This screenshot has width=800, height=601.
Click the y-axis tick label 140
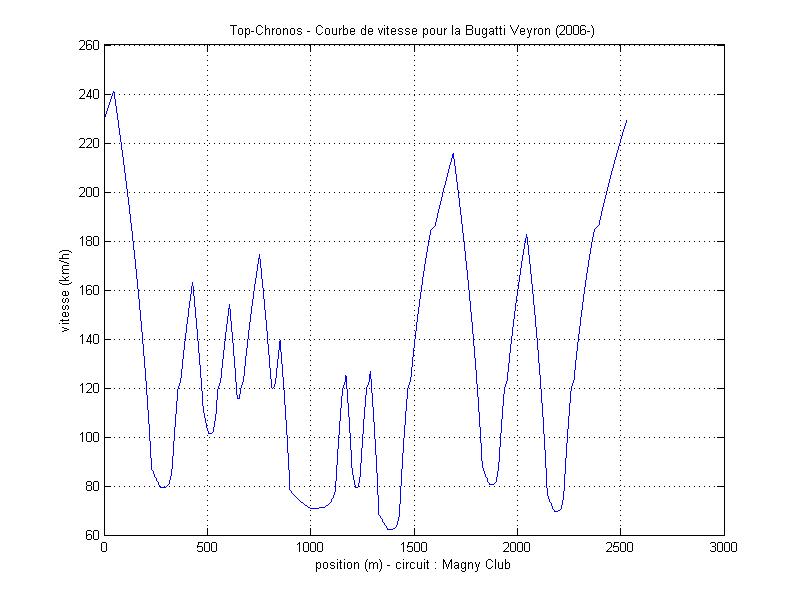pos(89,339)
